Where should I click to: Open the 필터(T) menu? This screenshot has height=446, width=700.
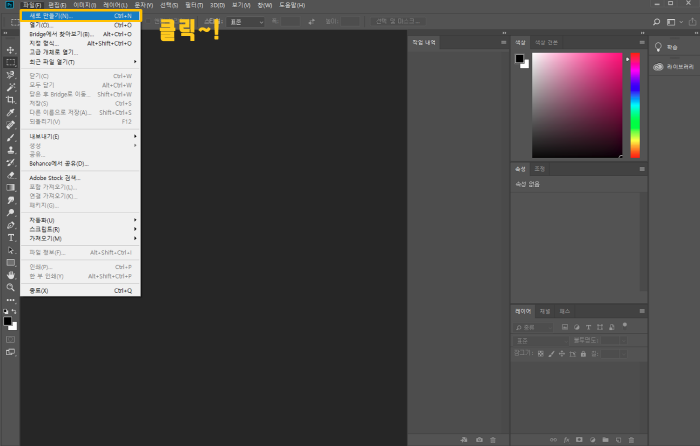click(x=194, y=5)
